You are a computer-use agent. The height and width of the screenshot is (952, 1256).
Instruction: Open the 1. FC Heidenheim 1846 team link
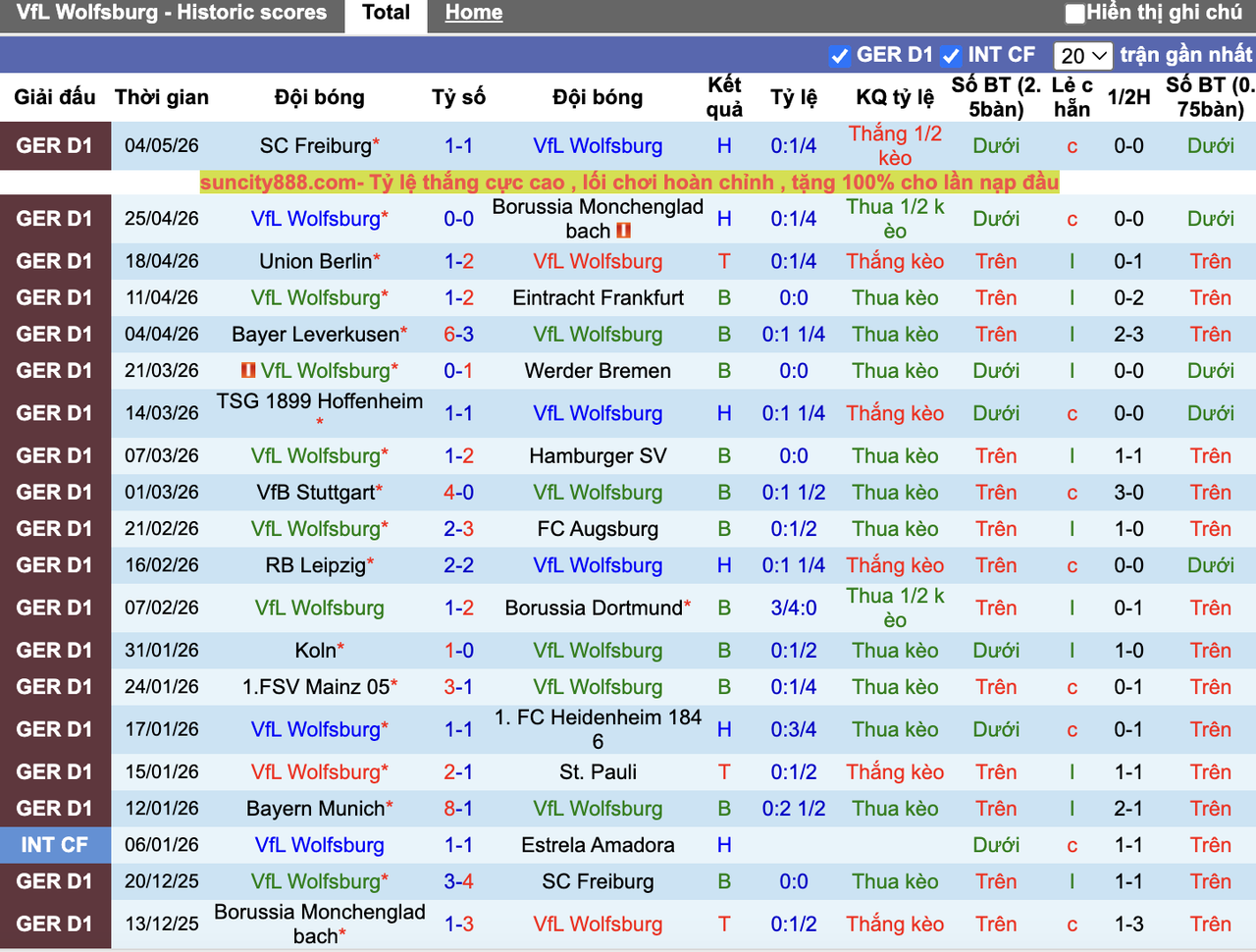click(598, 729)
